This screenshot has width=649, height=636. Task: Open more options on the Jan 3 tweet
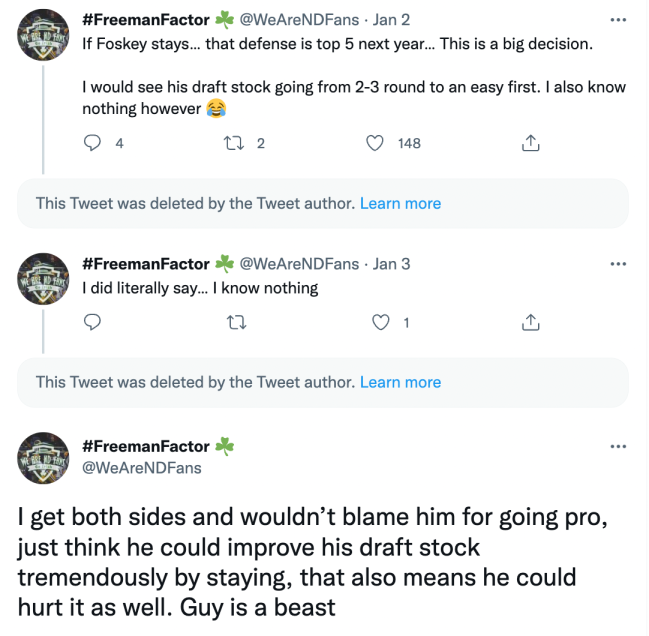pos(617,264)
